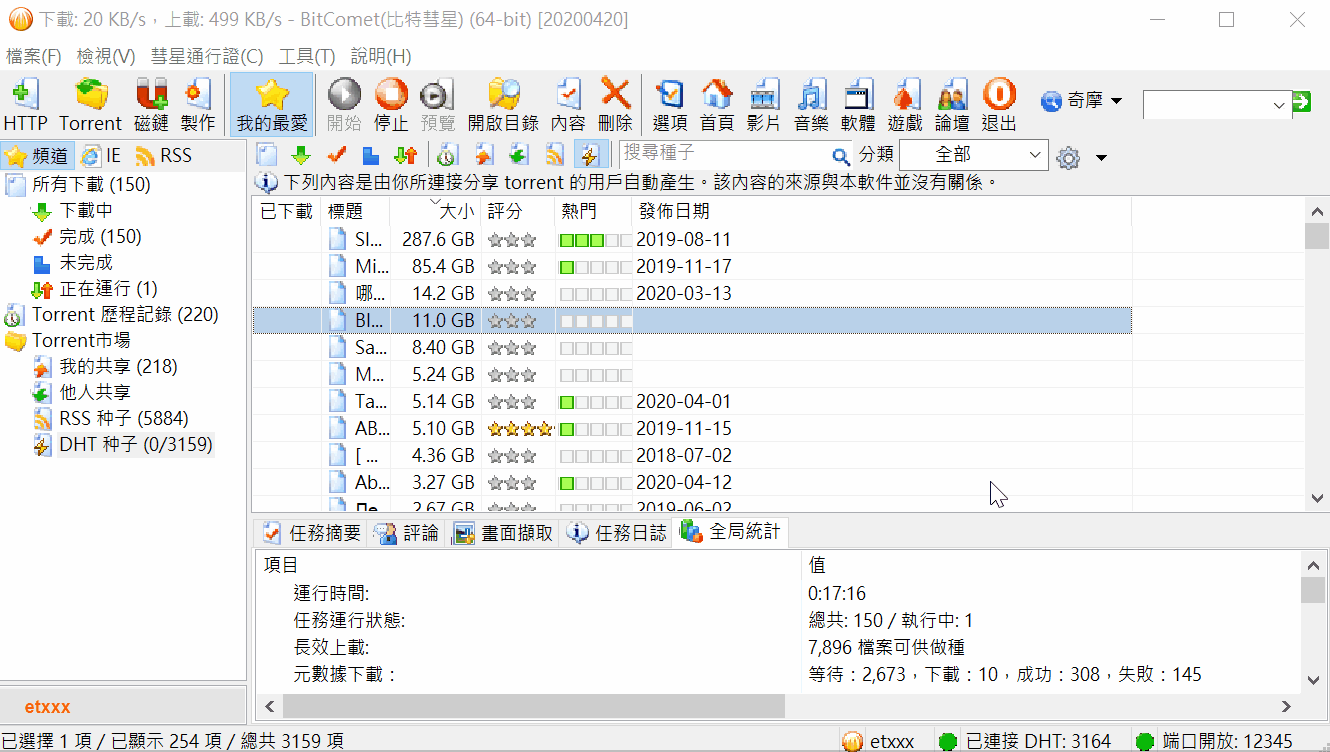This screenshot has width=1330, height=752.
Task: Switch to the 畫面擷取 tab
Action: click(x=504, y=533)
